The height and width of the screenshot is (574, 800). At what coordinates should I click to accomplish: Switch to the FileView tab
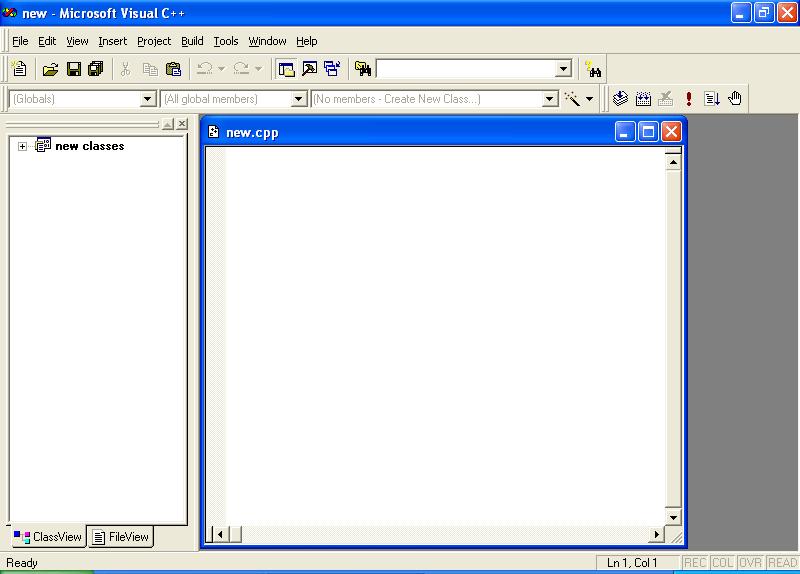pyautogui.click(x=120, y=537)
